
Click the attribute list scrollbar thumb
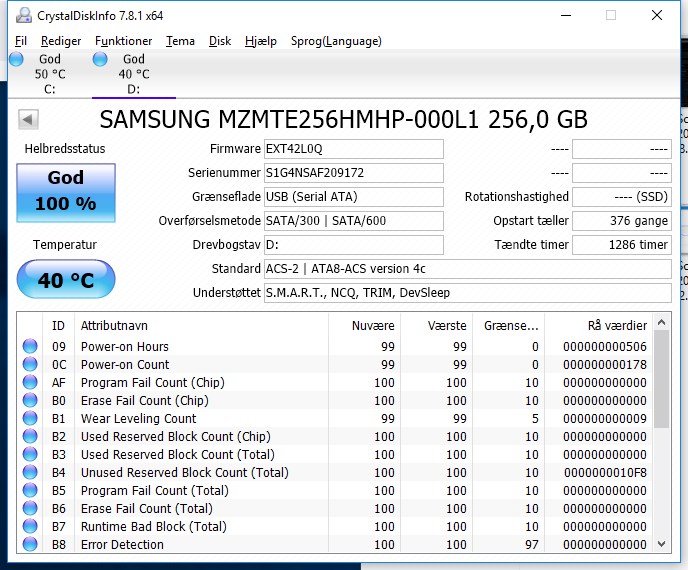coord(662,379)
